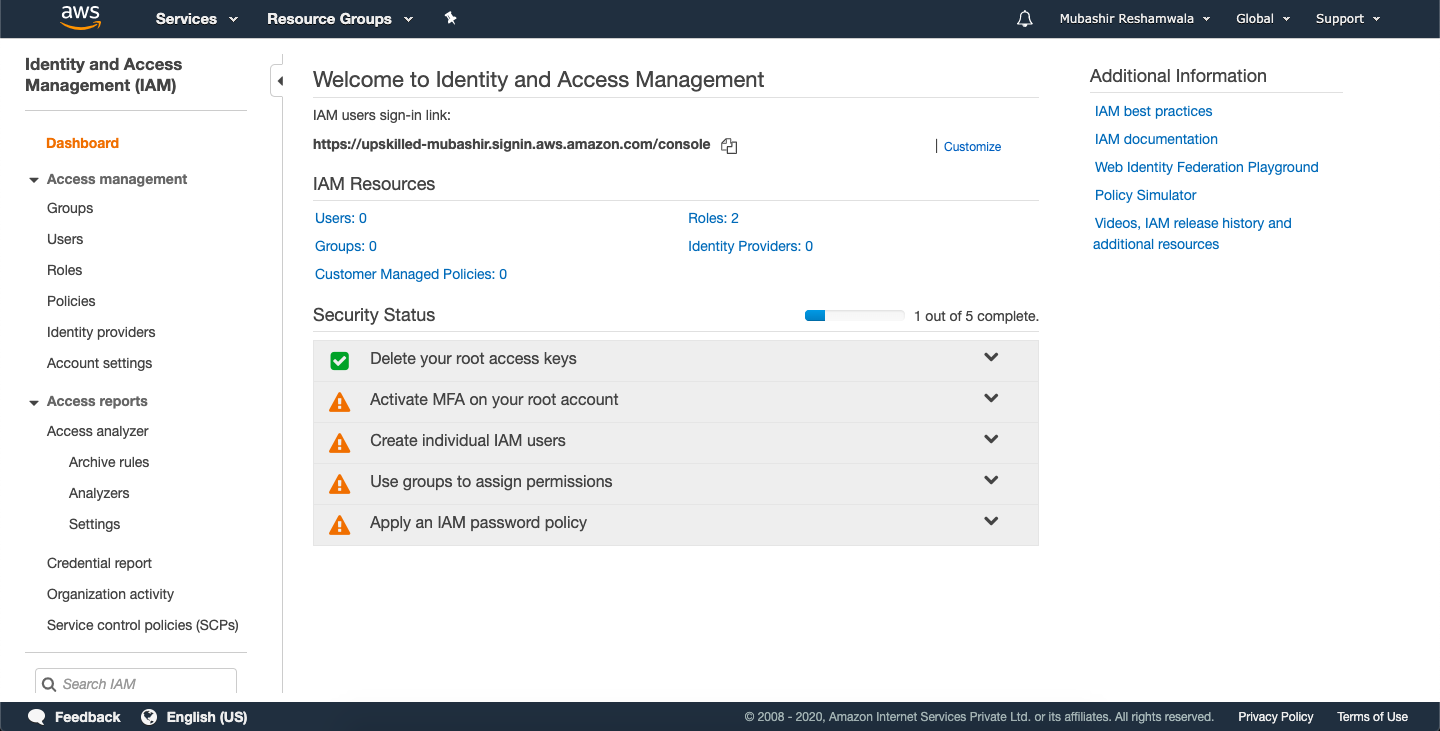Image resolution: width=1440 pixels, height=731 pixels.
Task: Click into the Search IAM field
Action: pyautogui.click(x=136, y=683)
